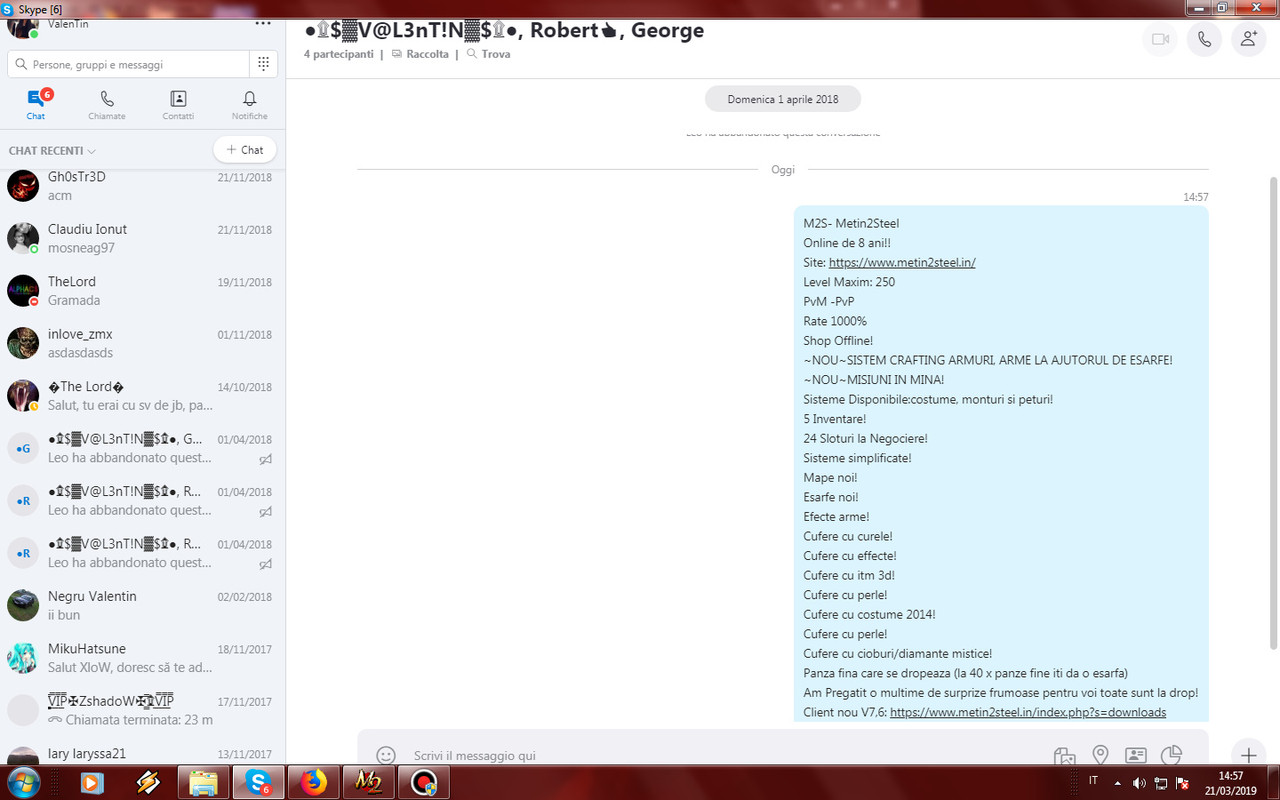
Task: Open the plus add-ons button in composer
Action: click(1247, 755)
